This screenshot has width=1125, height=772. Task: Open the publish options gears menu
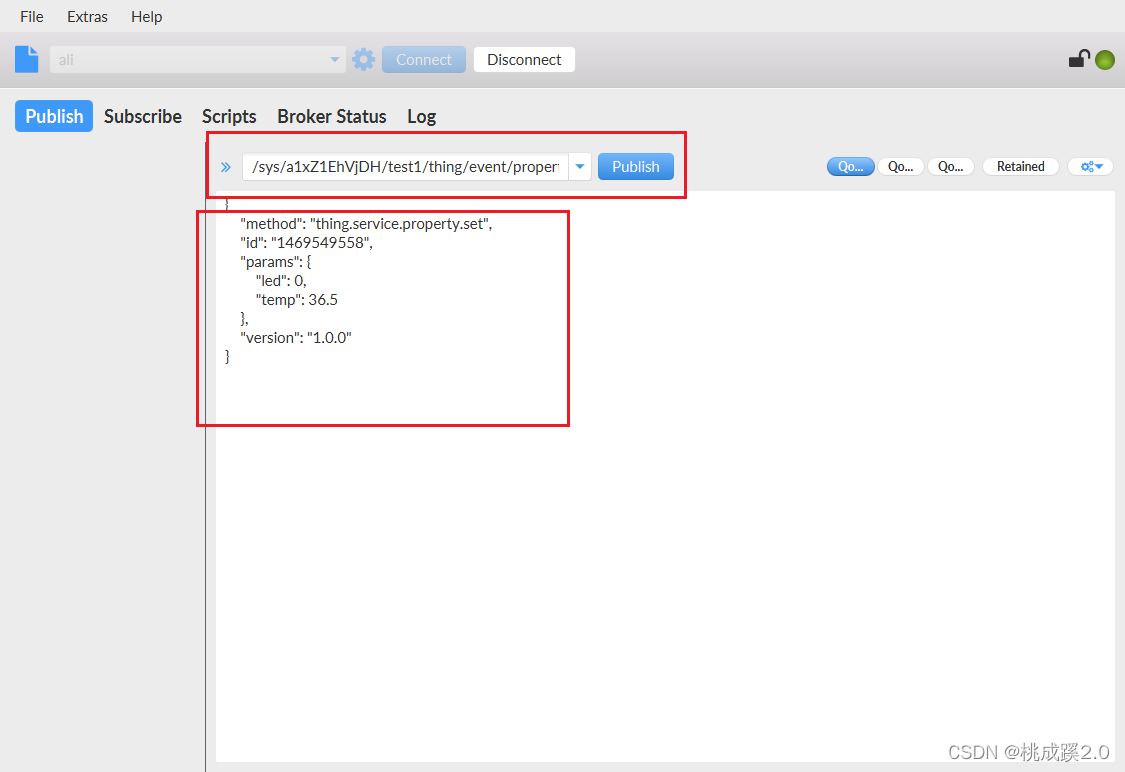pos(1091,166)
